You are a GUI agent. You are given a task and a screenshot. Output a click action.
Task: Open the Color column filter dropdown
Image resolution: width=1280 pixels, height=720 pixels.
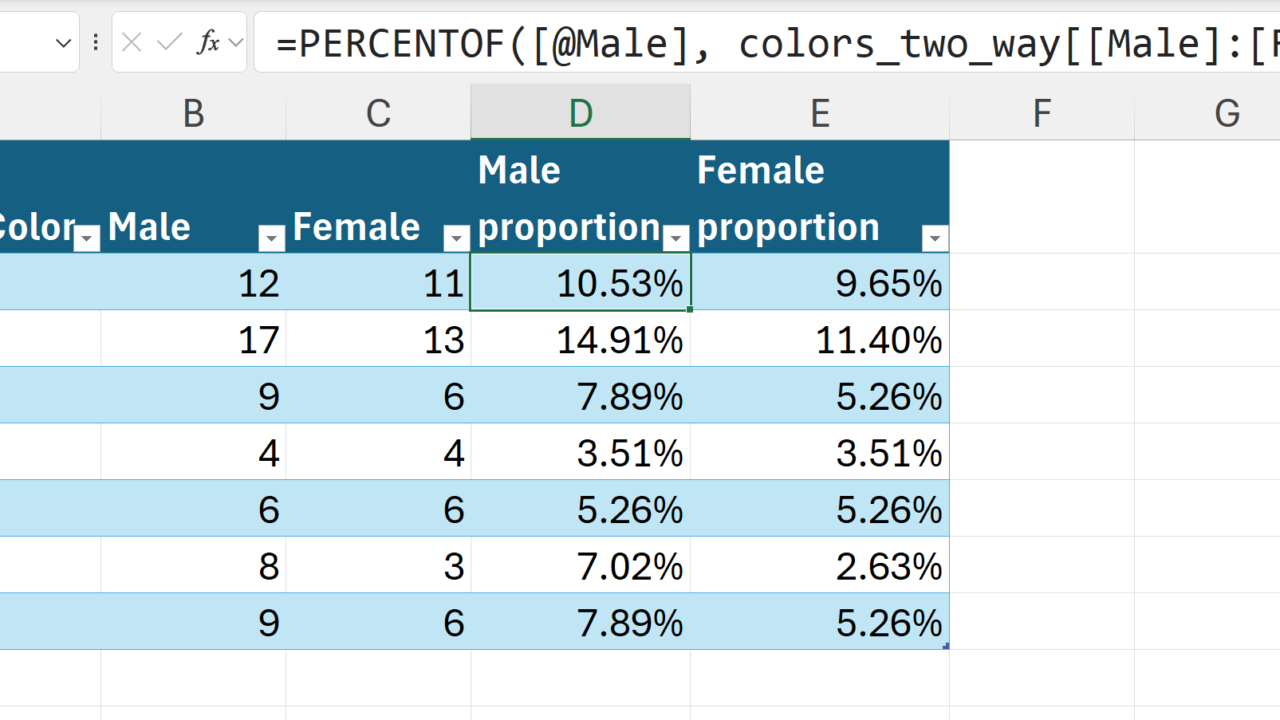coord(88,238)
